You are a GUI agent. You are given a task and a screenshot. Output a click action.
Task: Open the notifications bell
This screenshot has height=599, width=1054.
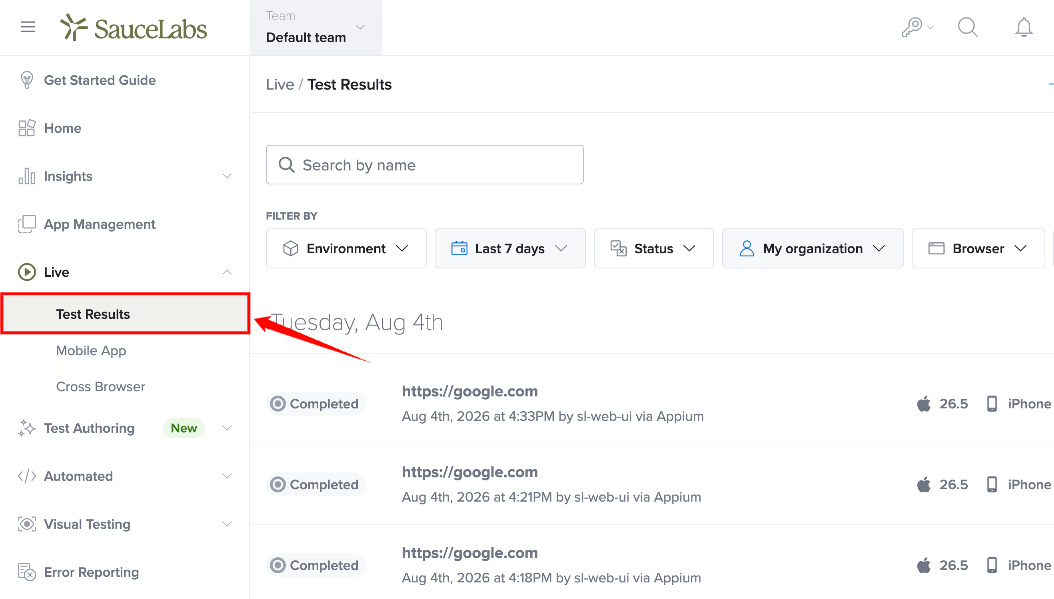1023,27
